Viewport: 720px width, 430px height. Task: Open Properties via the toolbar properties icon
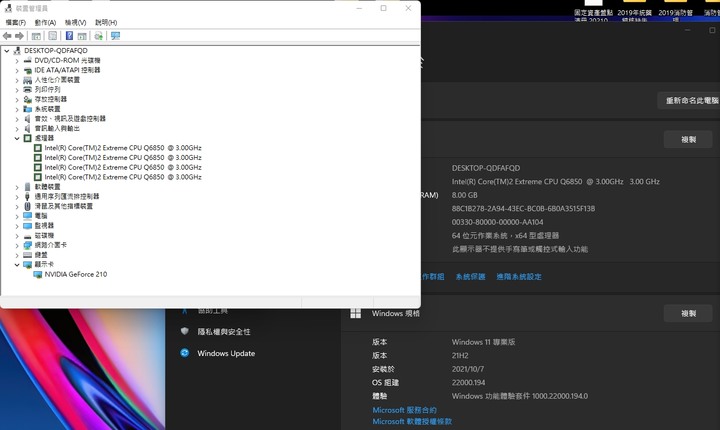pos(53,36)
